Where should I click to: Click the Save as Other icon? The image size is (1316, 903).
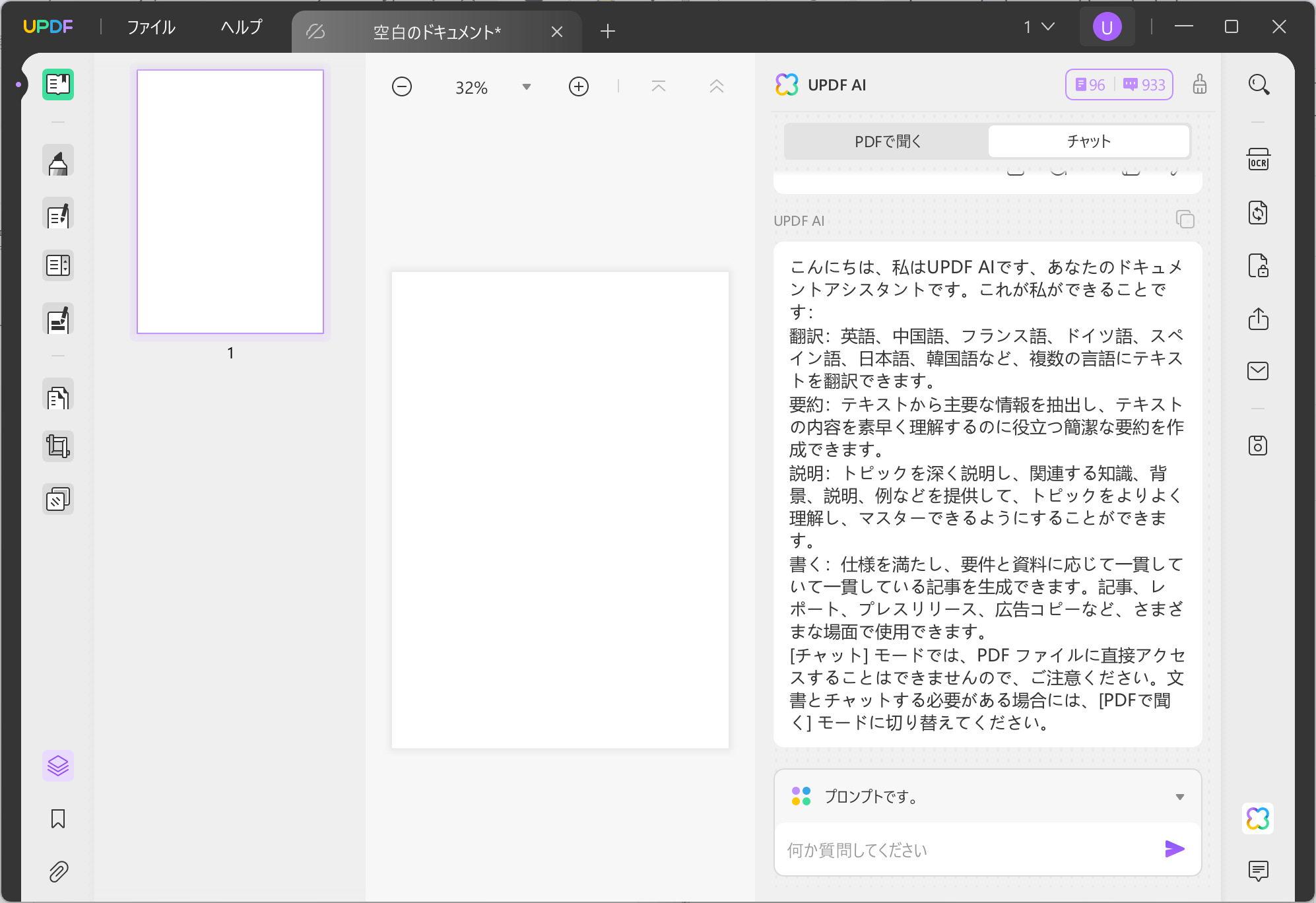(x=1259, y=446)
